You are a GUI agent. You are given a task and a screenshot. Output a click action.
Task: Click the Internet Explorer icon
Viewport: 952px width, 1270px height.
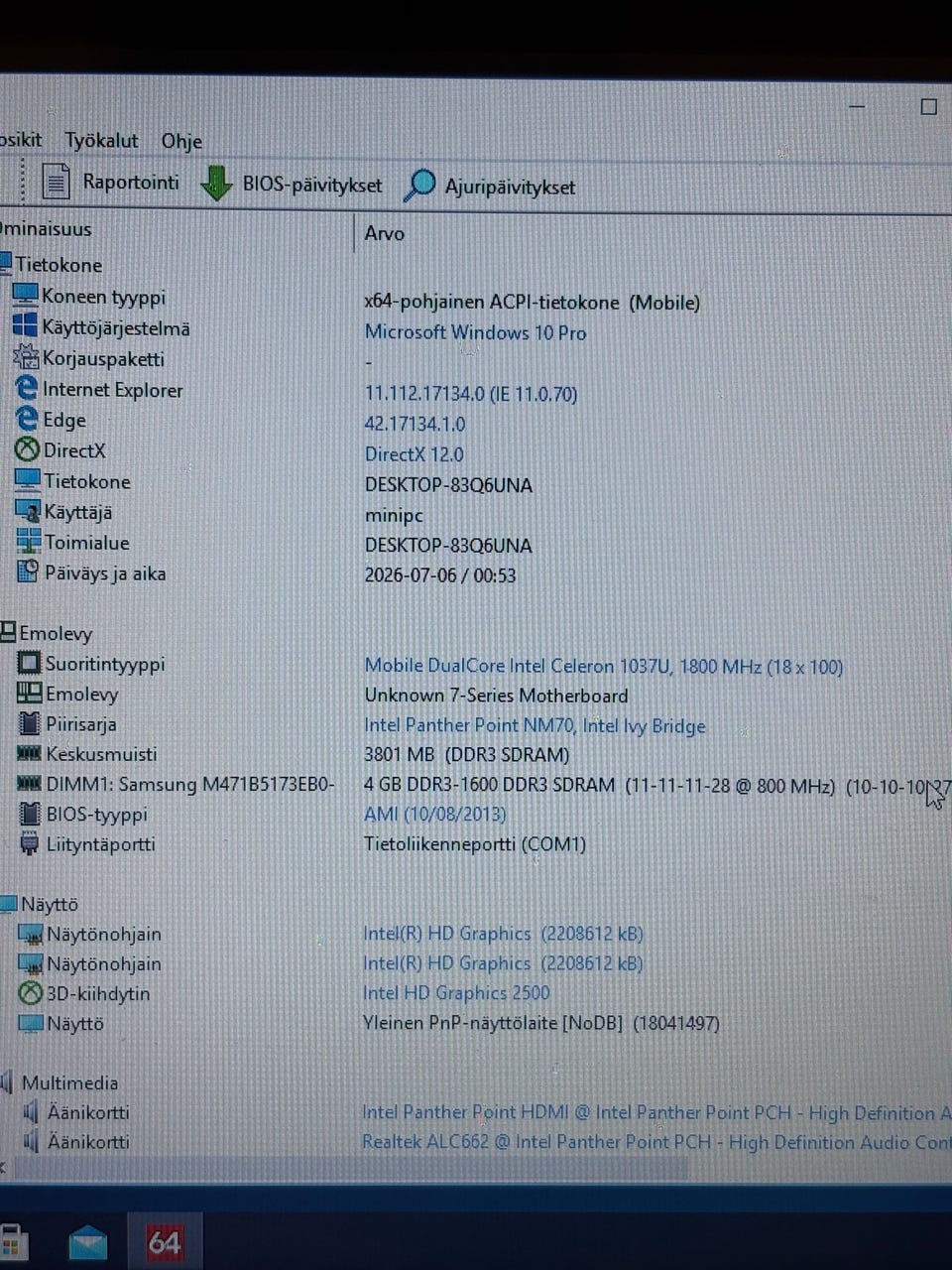[27, 389]
